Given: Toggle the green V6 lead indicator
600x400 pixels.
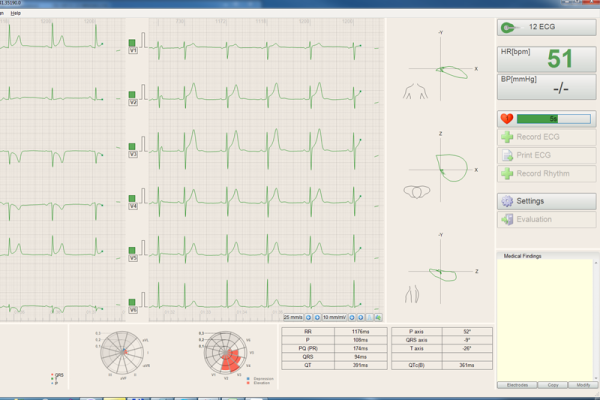Looking at the screenshot, I should 132,302.
